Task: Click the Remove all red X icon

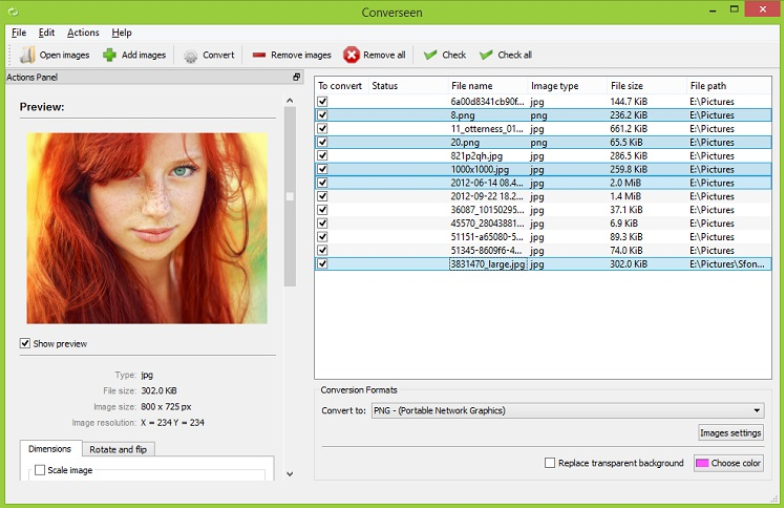Action: coord(351,55)
